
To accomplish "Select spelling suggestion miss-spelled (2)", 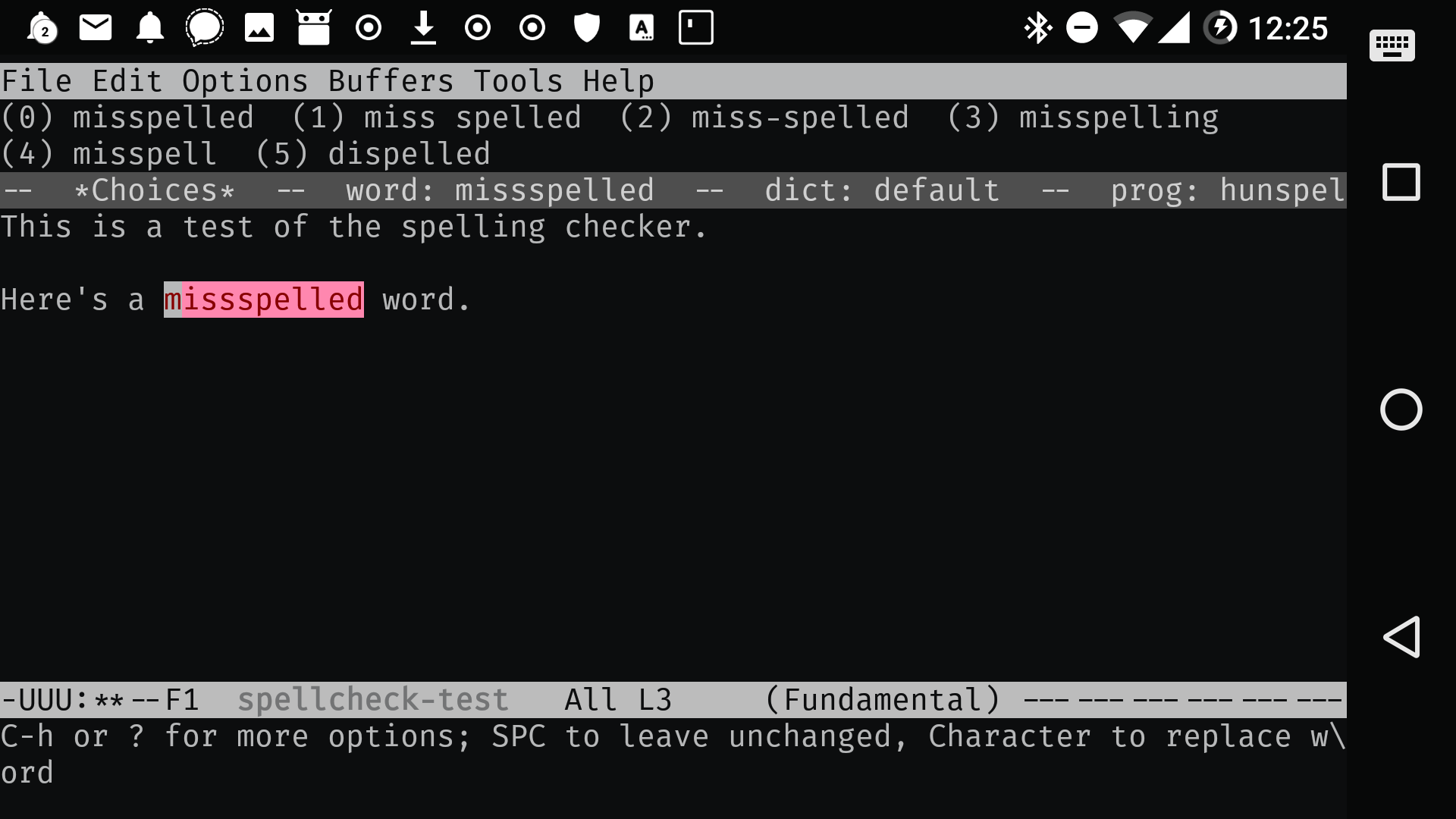I will [x=800, y=117].
